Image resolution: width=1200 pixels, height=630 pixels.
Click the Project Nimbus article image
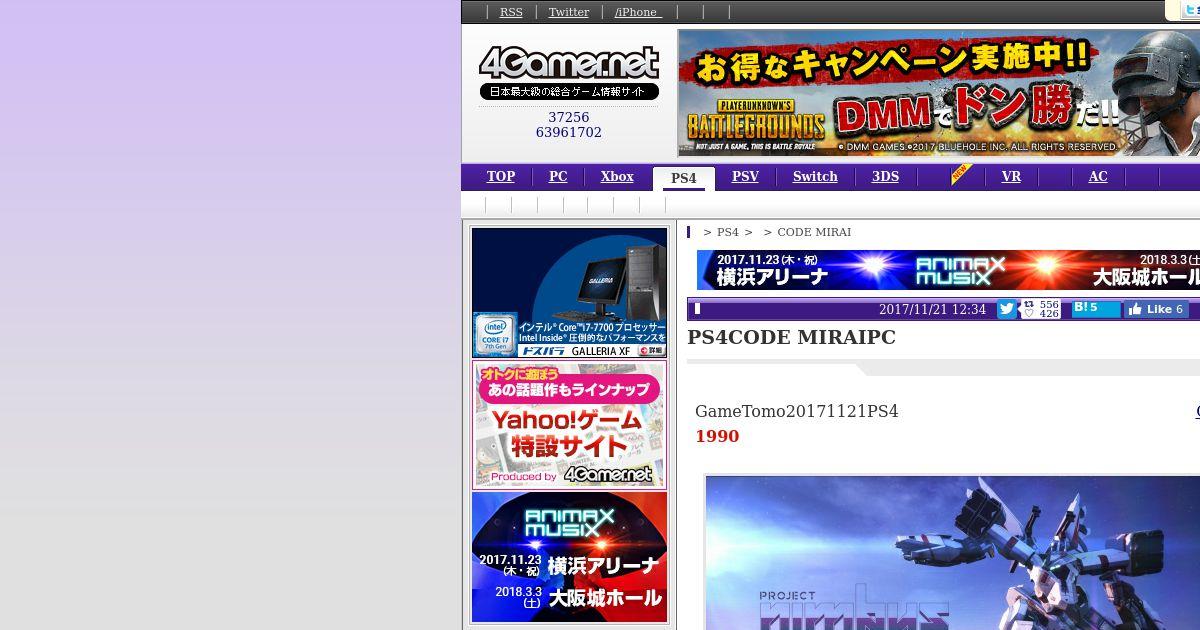952,553
